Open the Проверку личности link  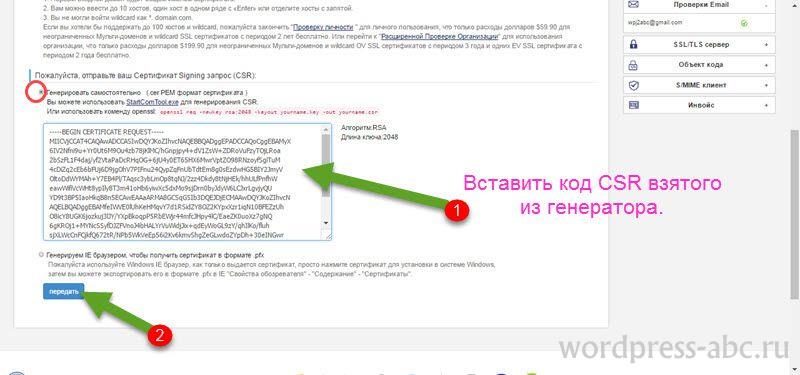(321, 26)
